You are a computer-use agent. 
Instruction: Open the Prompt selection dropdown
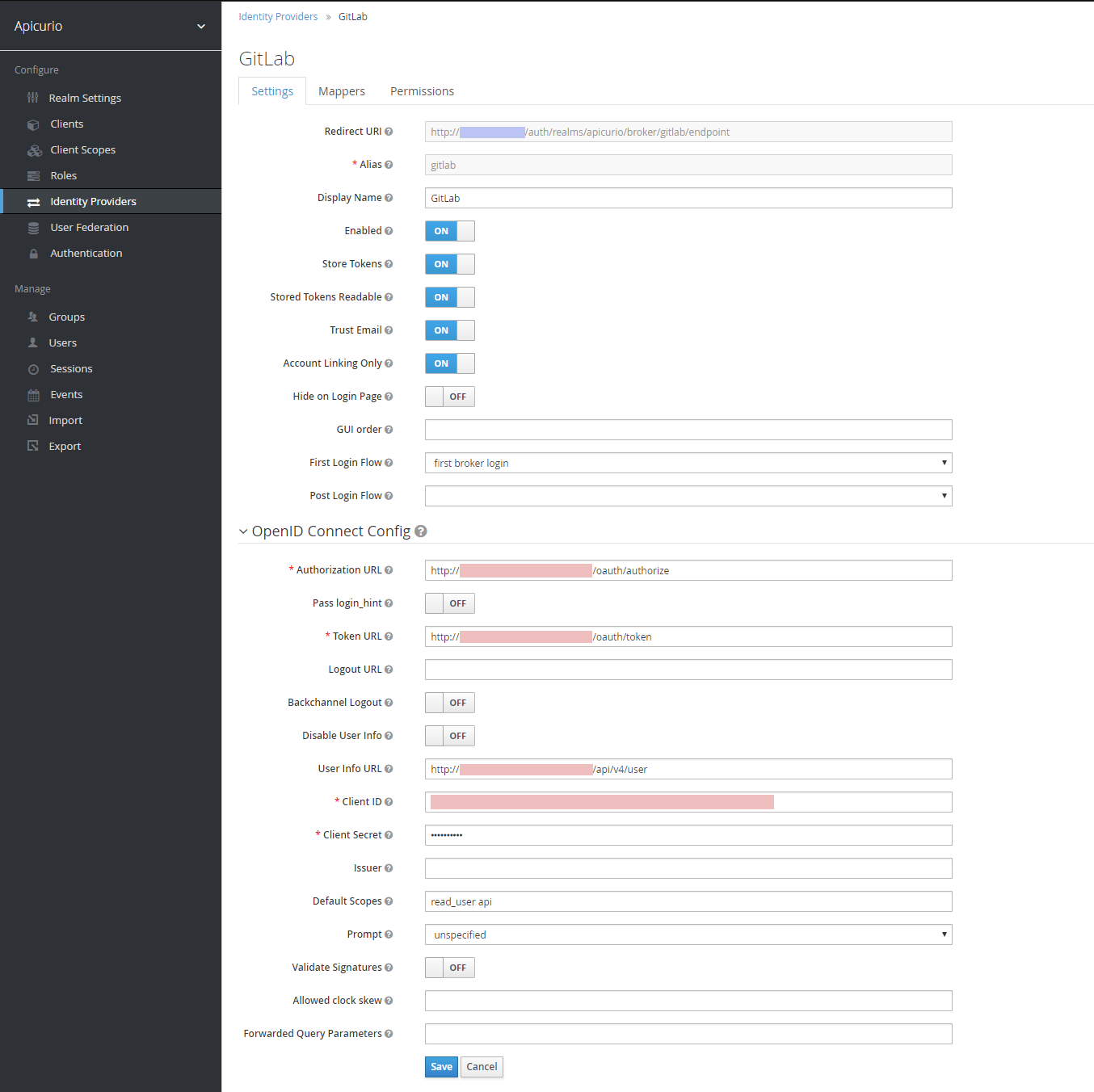point(688,934)
